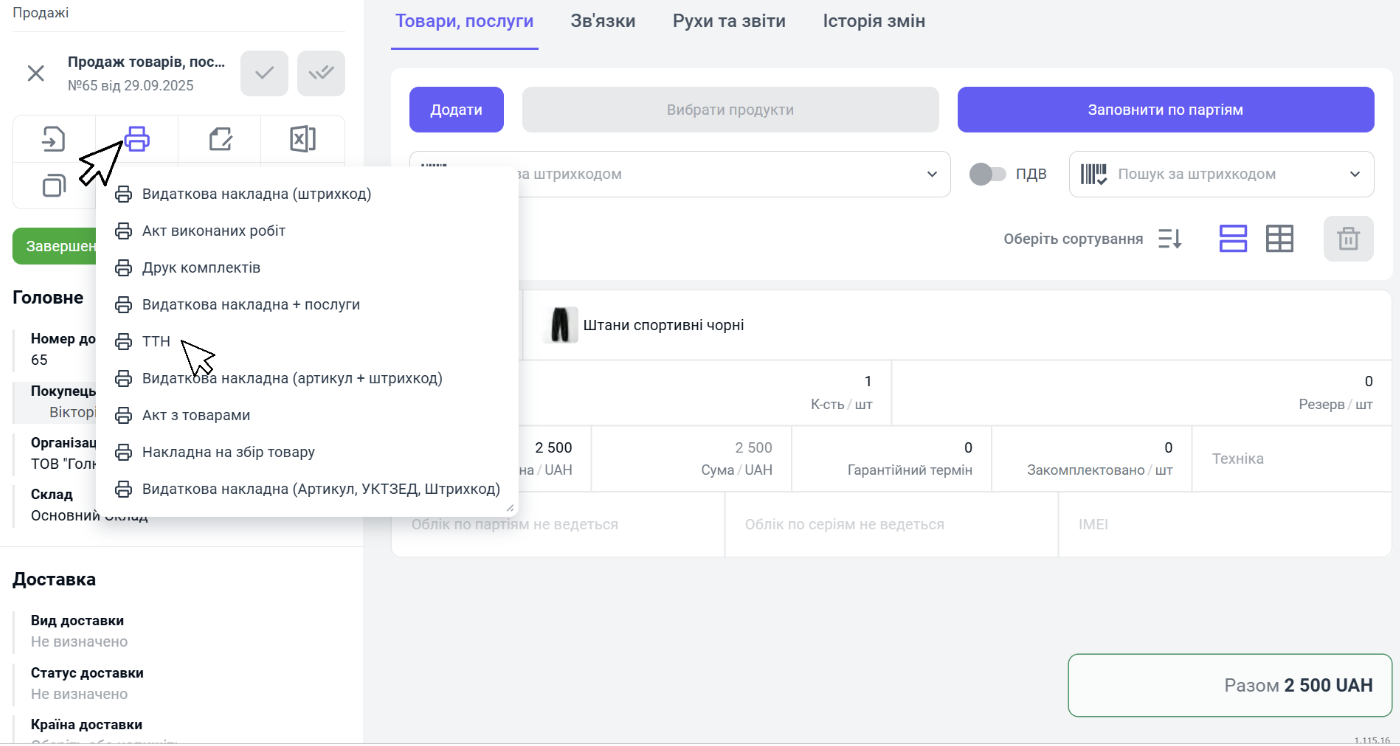Viewport: 1400px width, 746px height.
Task: Choose Акт виконаних робіт print option
Action: pos(213,231)
